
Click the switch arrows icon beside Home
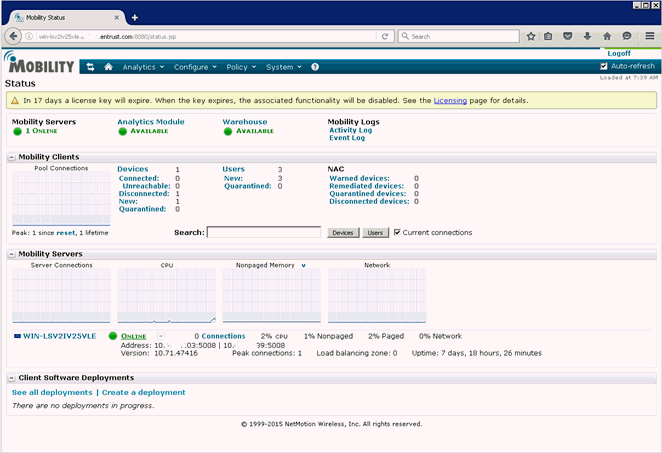(x=90, y=67)
